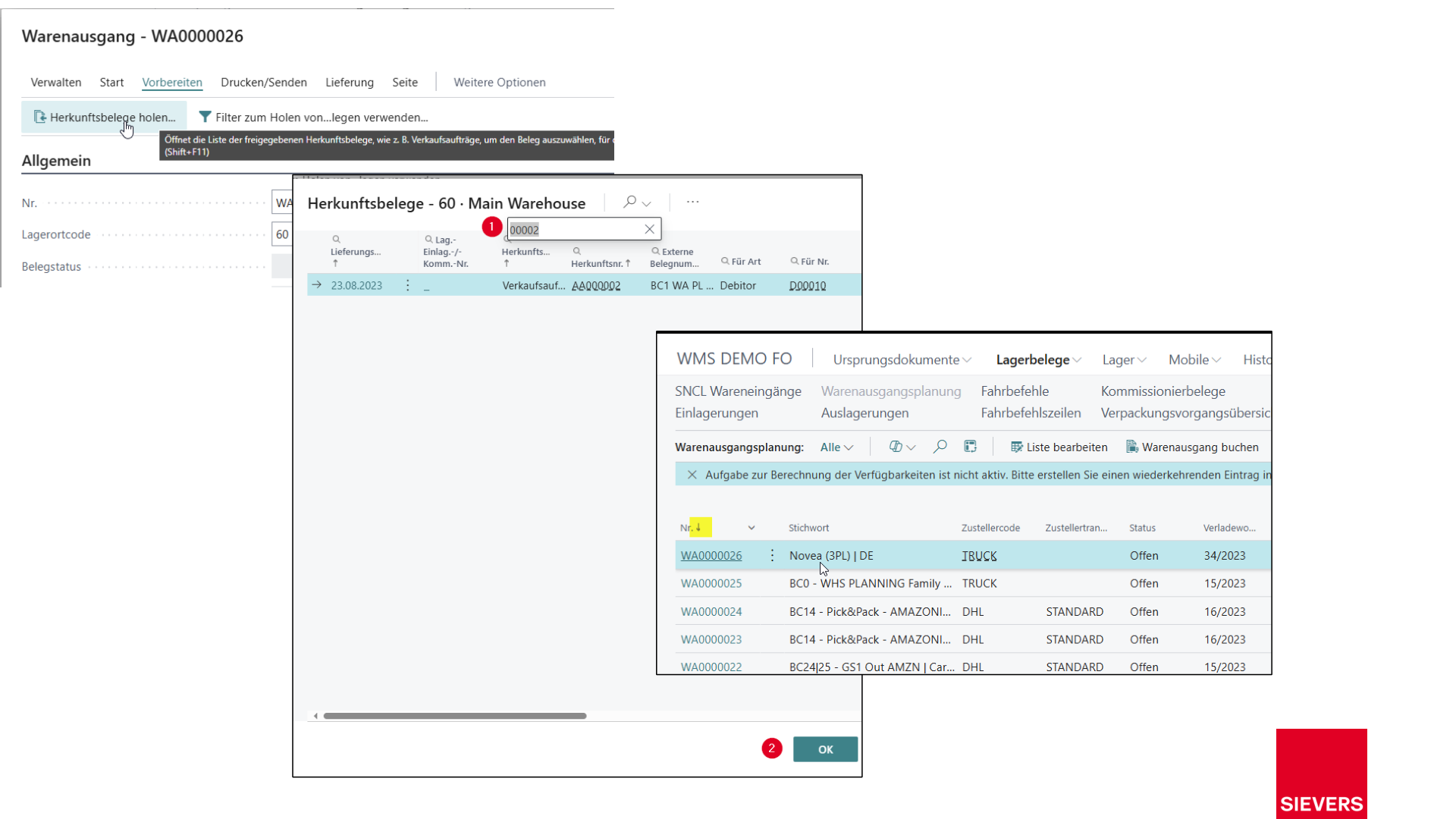Click the Externe Belegnum... column header
1456x819 pixels.
point(674,258)
